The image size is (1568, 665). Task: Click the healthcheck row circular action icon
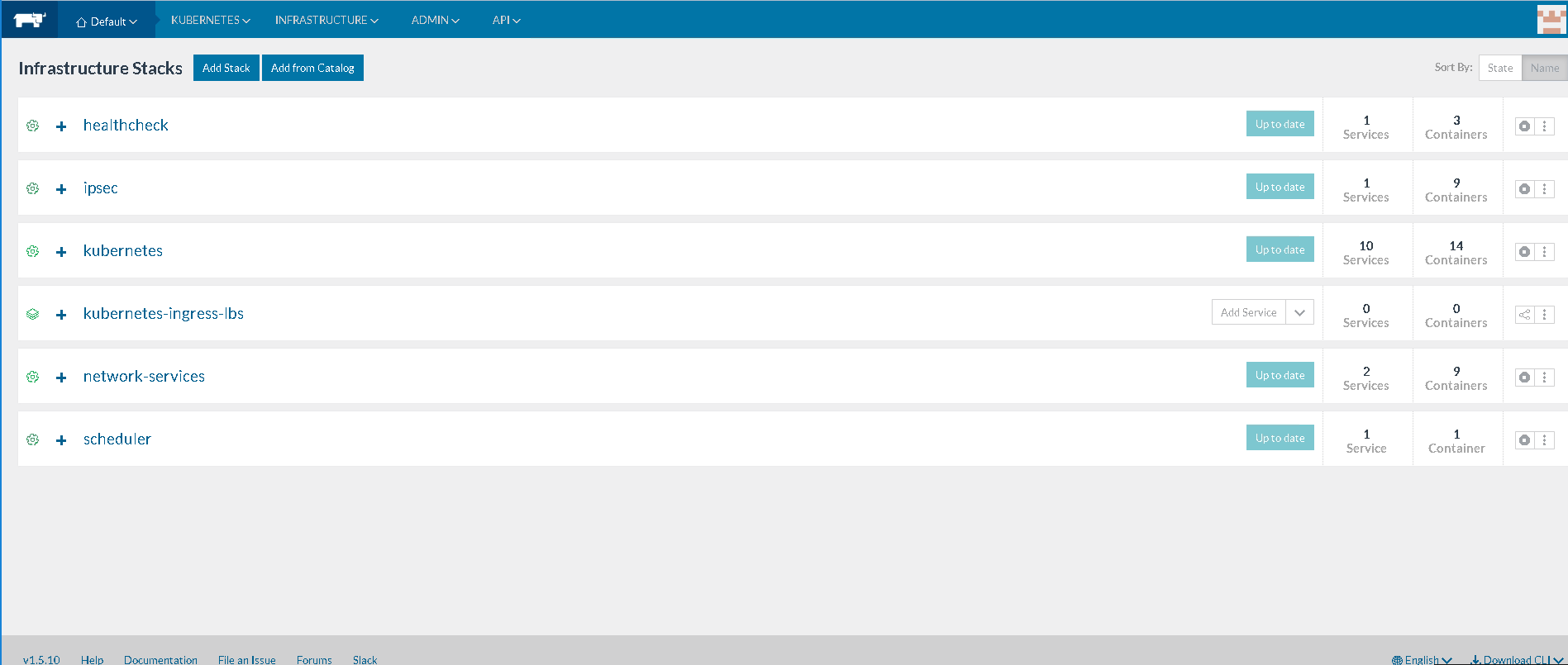coord(1525,126)
